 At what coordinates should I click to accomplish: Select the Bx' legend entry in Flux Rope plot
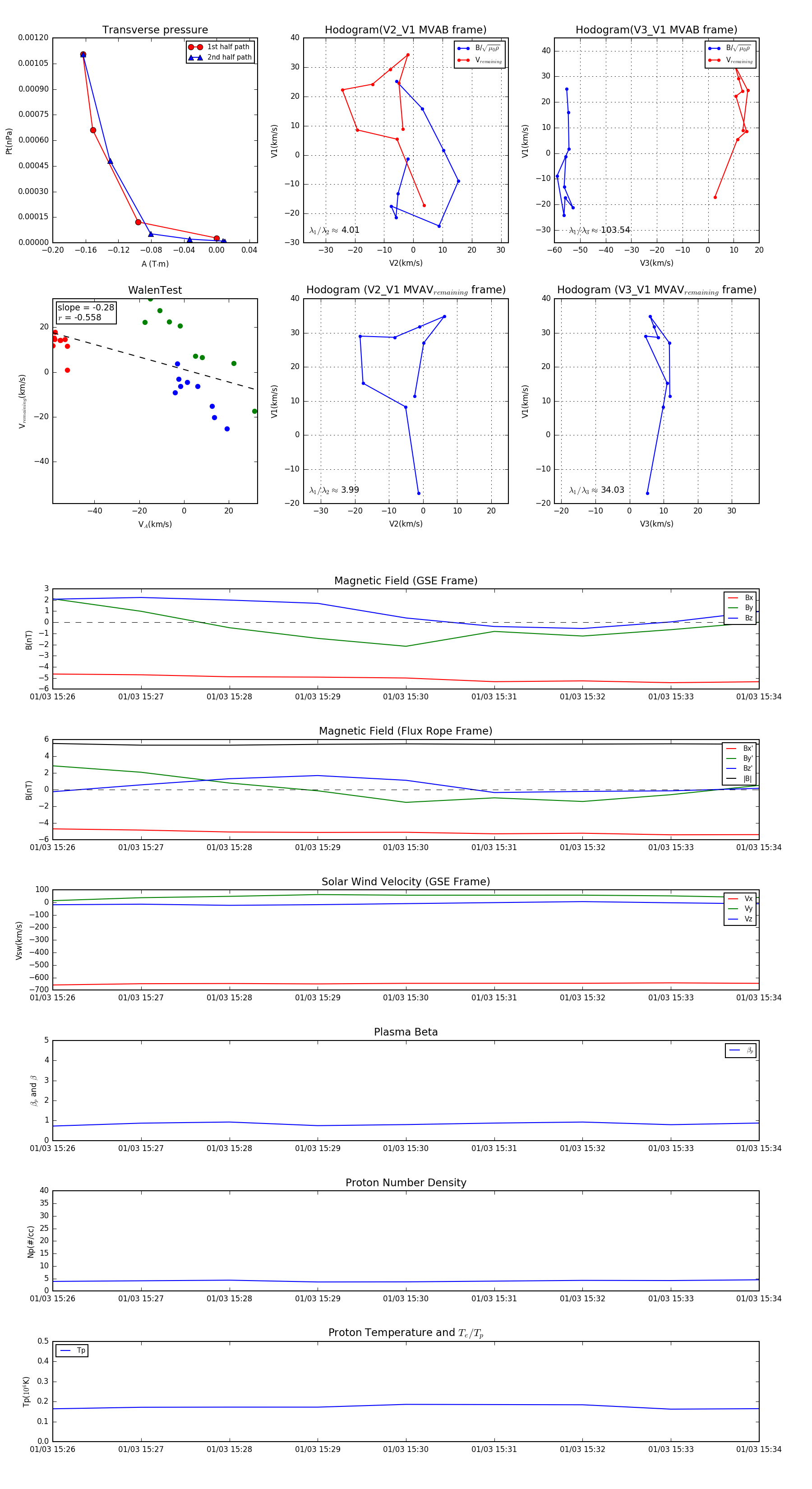point(740,748)
